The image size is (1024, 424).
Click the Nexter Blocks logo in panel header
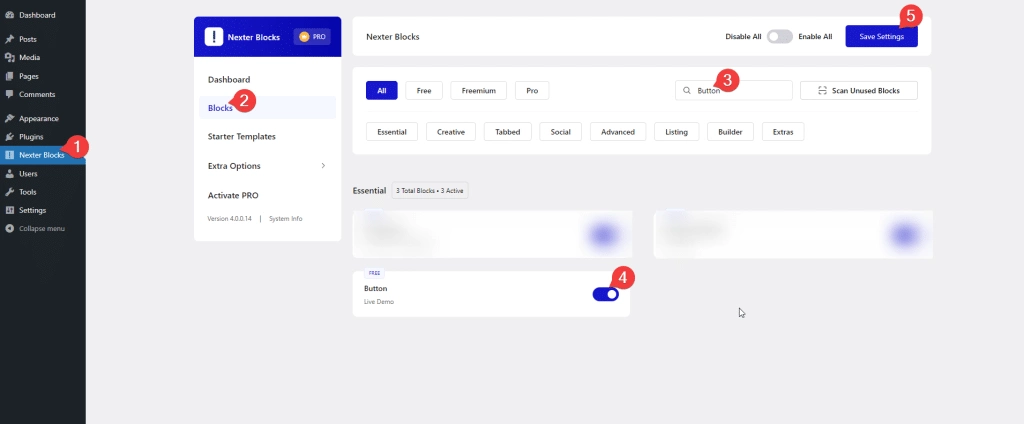(x=214, y=37)
